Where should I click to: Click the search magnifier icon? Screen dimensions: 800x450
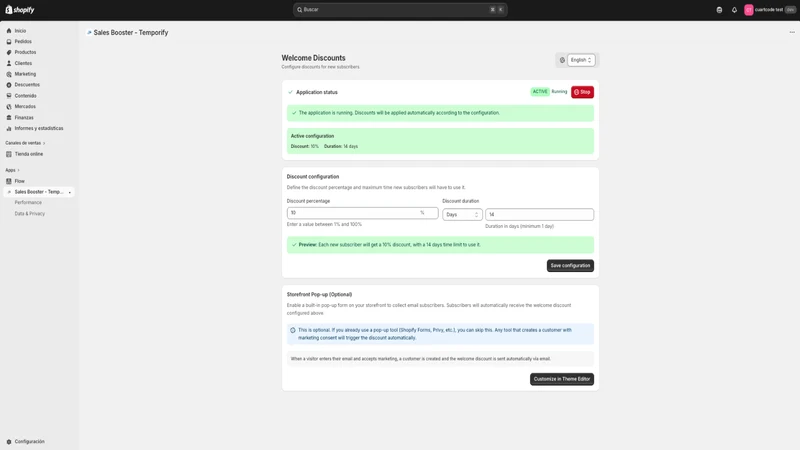[299, 10]
